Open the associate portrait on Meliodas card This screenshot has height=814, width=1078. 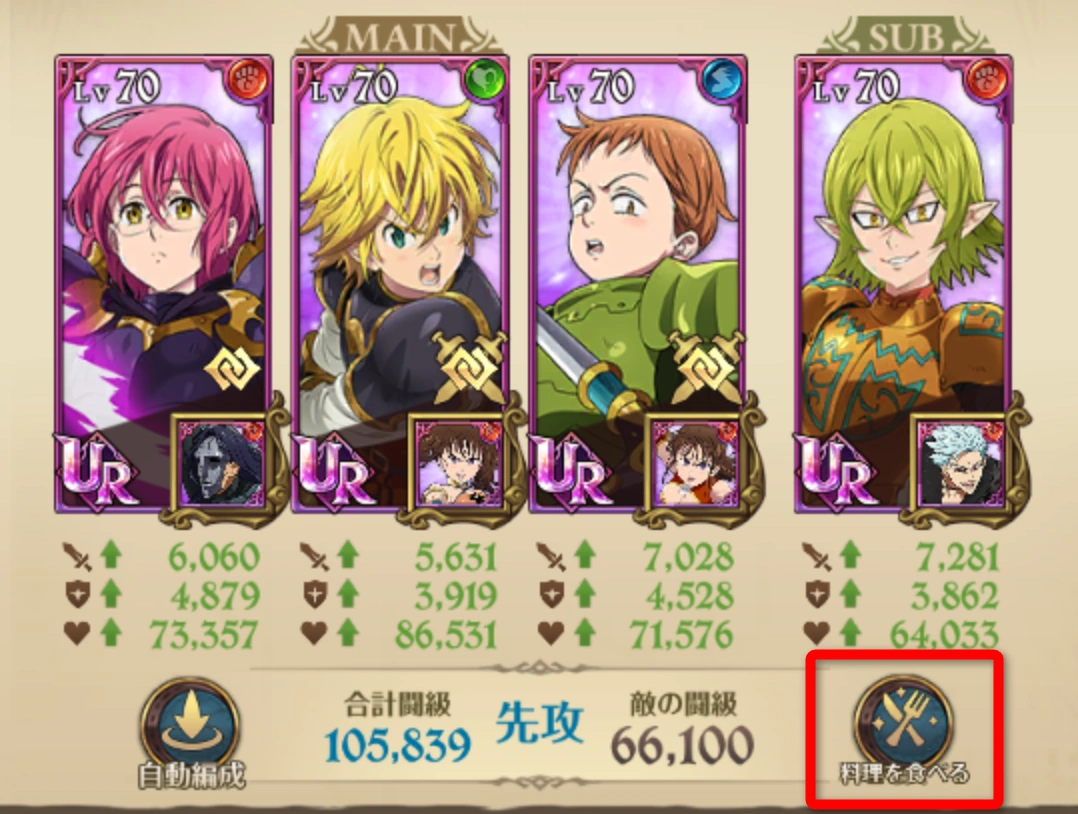[459, 463]
